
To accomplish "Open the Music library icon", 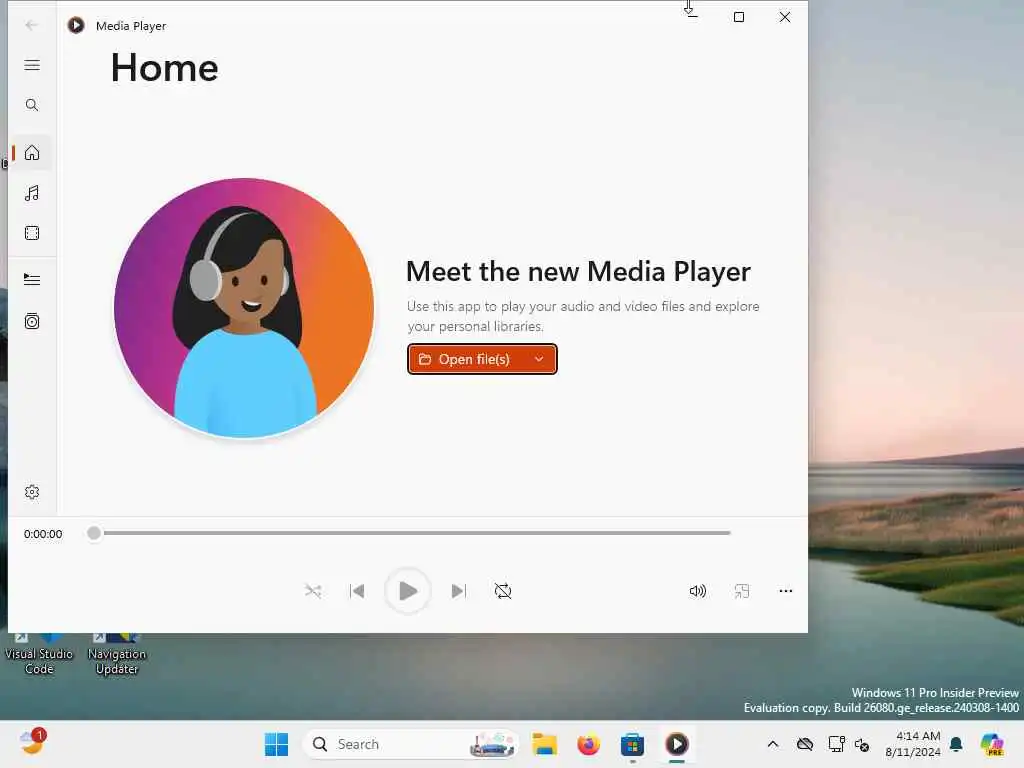I will pos(32,193).
